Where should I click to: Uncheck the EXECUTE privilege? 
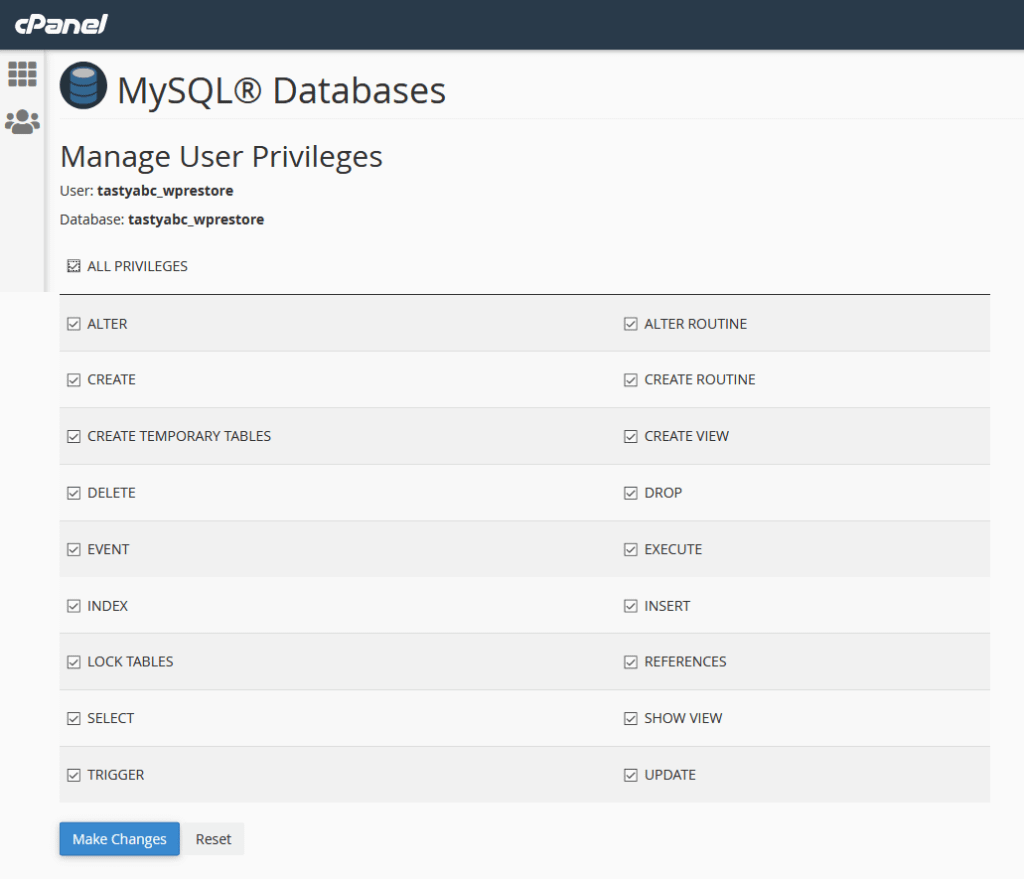(630, 549)
